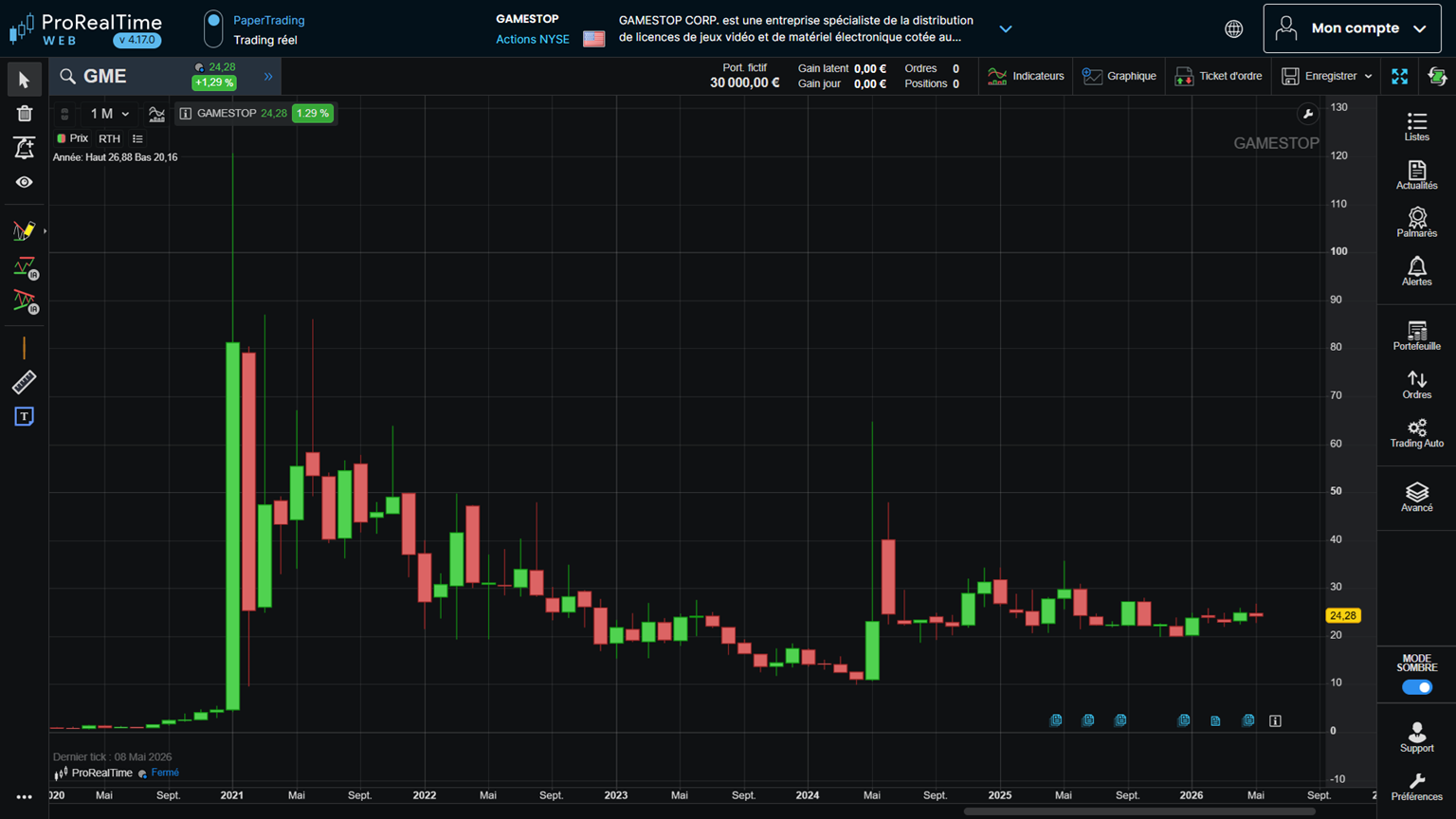Screen dimensions: 1456x819
Task: Open the Palmarès panel
Action: 1416,223
